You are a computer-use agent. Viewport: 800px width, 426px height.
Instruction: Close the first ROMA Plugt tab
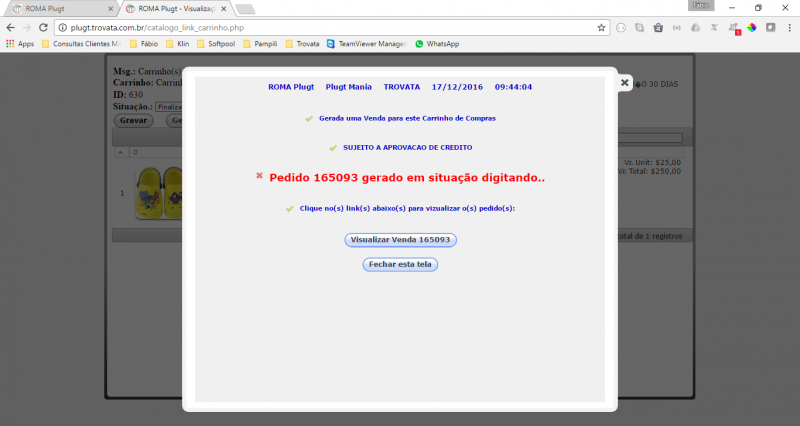(111, 9)
